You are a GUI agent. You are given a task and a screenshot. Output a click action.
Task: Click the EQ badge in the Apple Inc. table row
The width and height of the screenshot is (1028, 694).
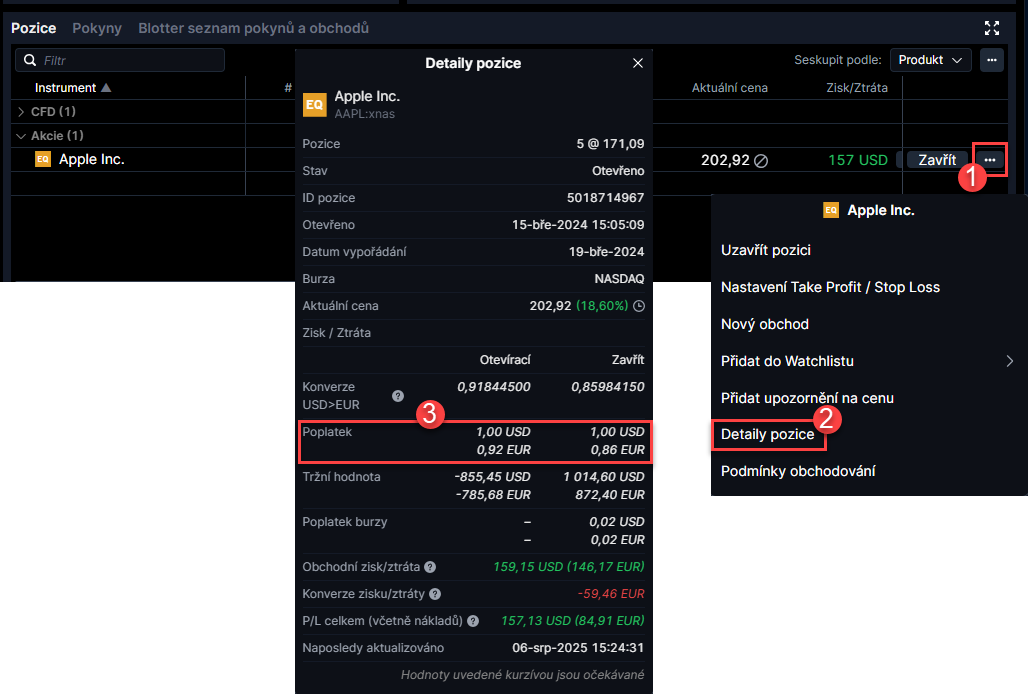[43, 159]
